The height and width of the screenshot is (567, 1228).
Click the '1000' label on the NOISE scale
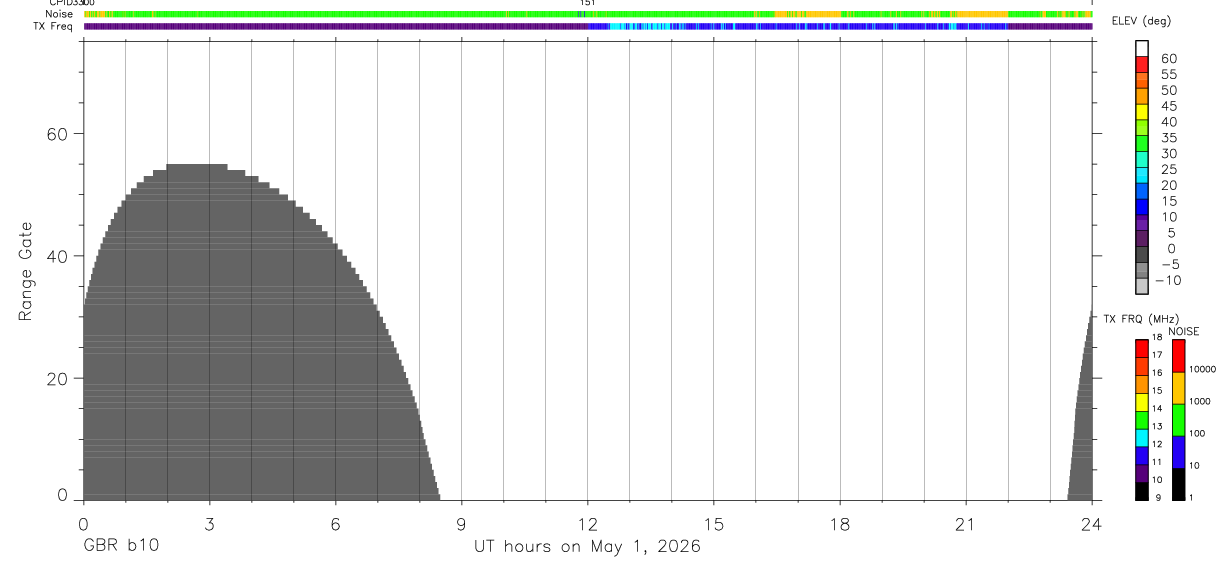[x=1199, y=402]
